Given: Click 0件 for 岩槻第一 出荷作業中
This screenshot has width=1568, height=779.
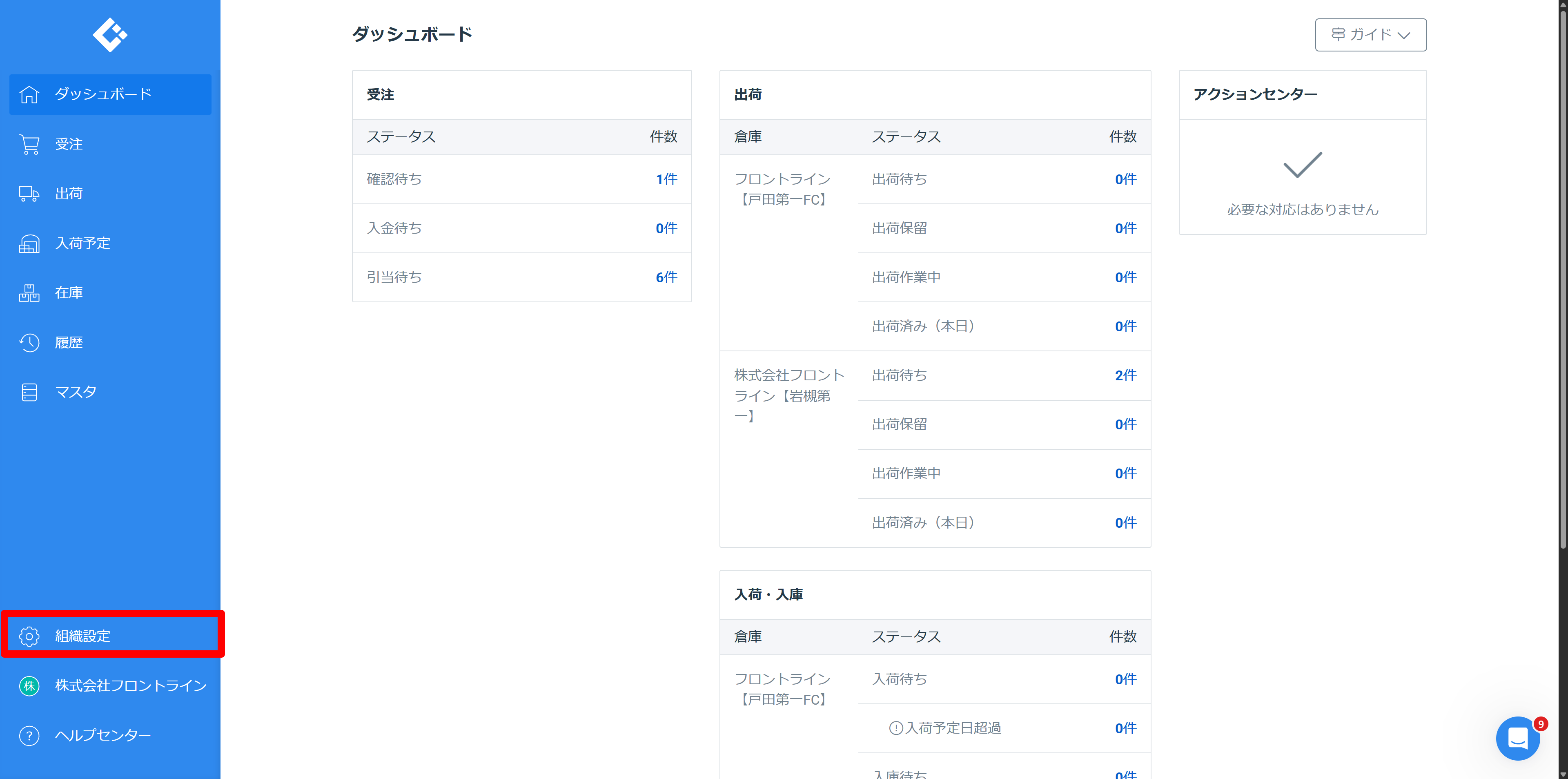Looking at the screenshot, I should click(1125, 473).
